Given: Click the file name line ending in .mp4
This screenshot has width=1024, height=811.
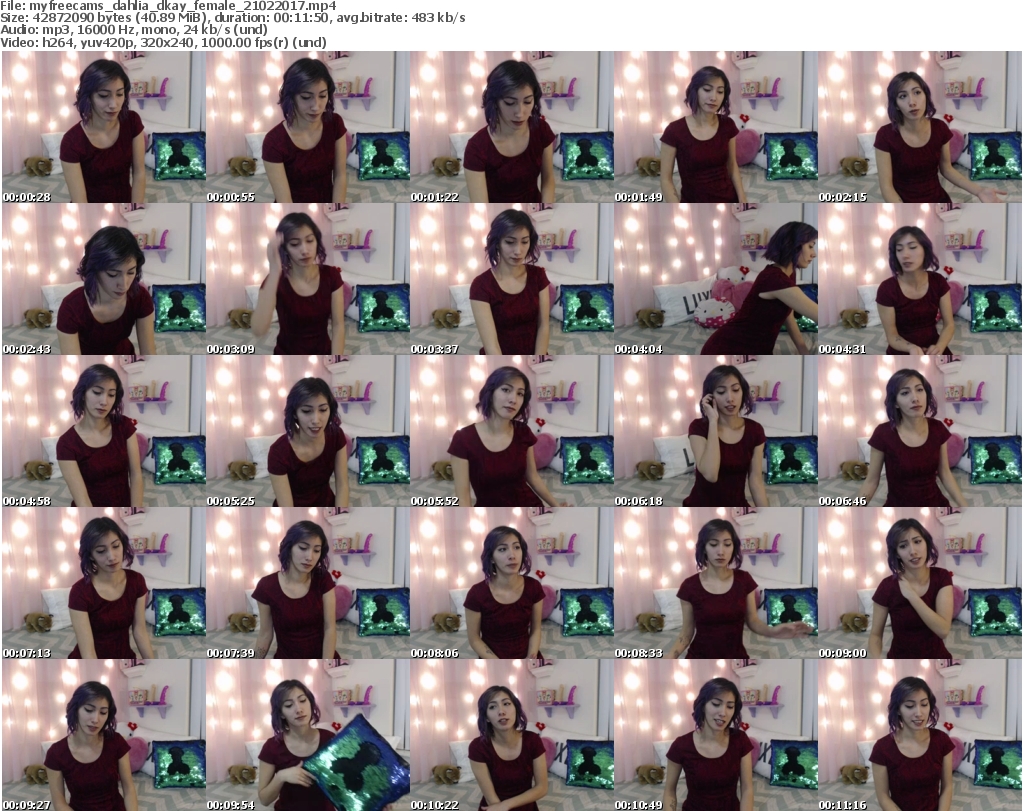Looking at the screenshot, I should point(168,6).
